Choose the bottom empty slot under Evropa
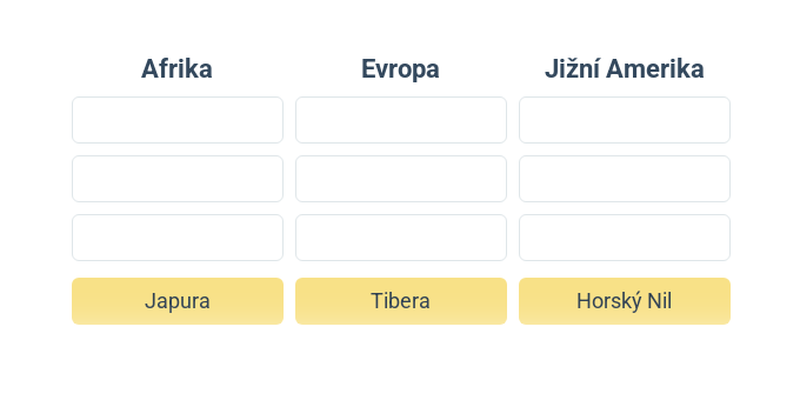The width and height of the screenshot is (800, 400). coord(401,237)
